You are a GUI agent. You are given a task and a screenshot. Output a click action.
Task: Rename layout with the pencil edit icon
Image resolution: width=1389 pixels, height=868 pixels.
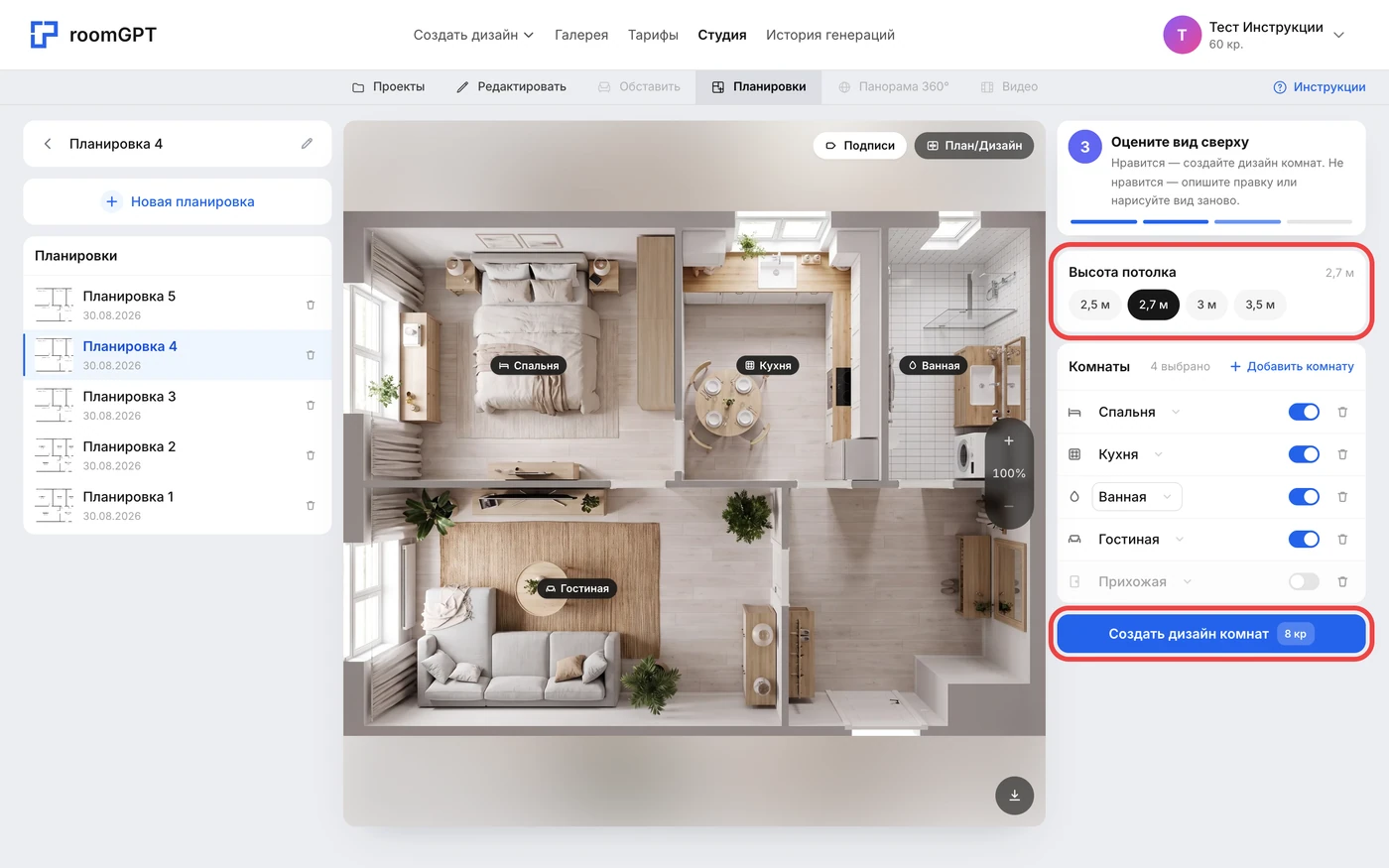[x=308, y=144]
